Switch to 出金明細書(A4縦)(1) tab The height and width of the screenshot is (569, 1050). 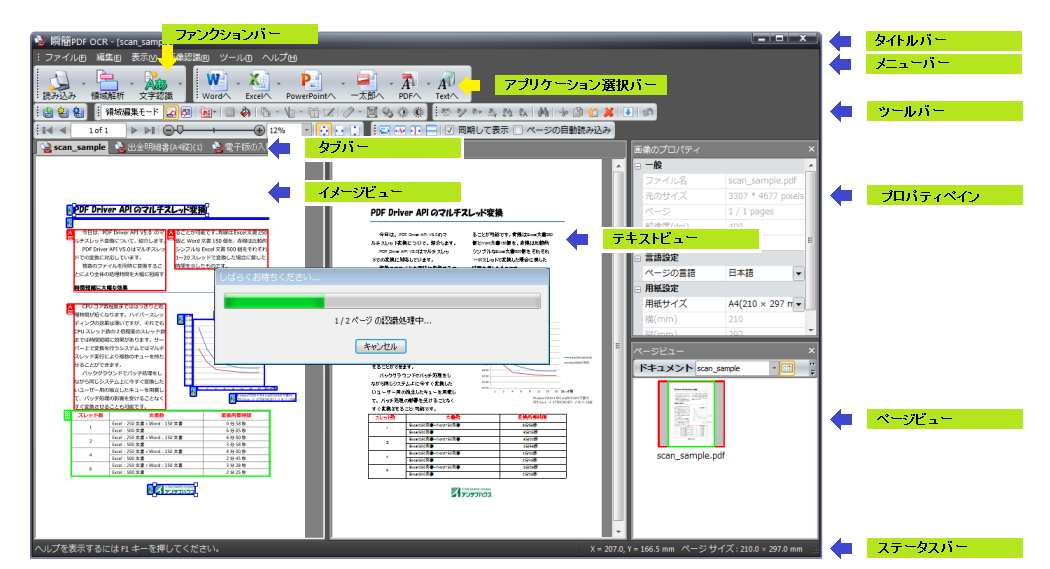pos(159,147)
